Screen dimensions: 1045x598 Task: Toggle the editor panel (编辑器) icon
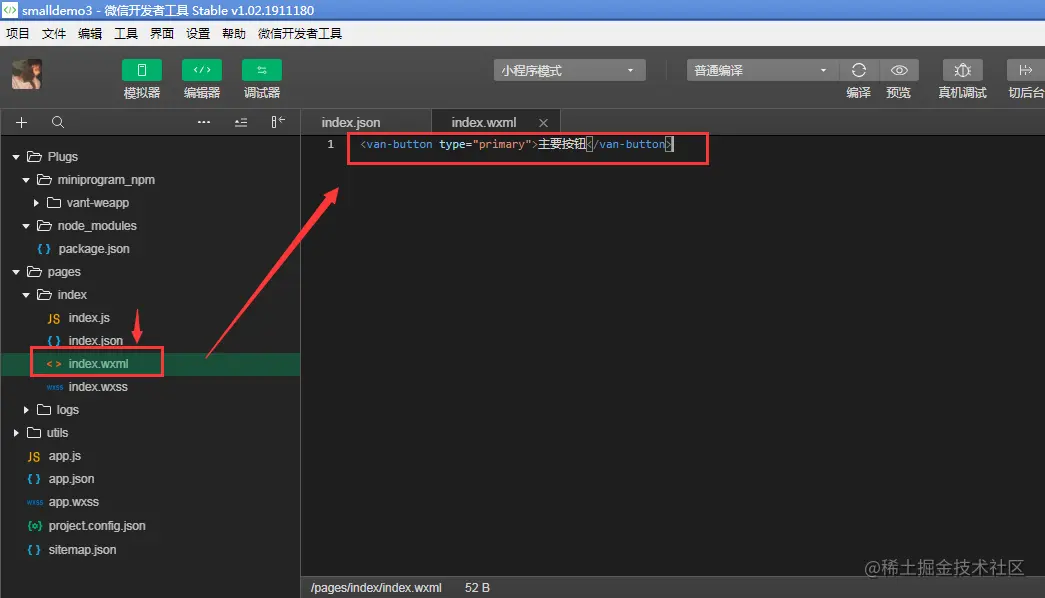click(x=202, y=70)
